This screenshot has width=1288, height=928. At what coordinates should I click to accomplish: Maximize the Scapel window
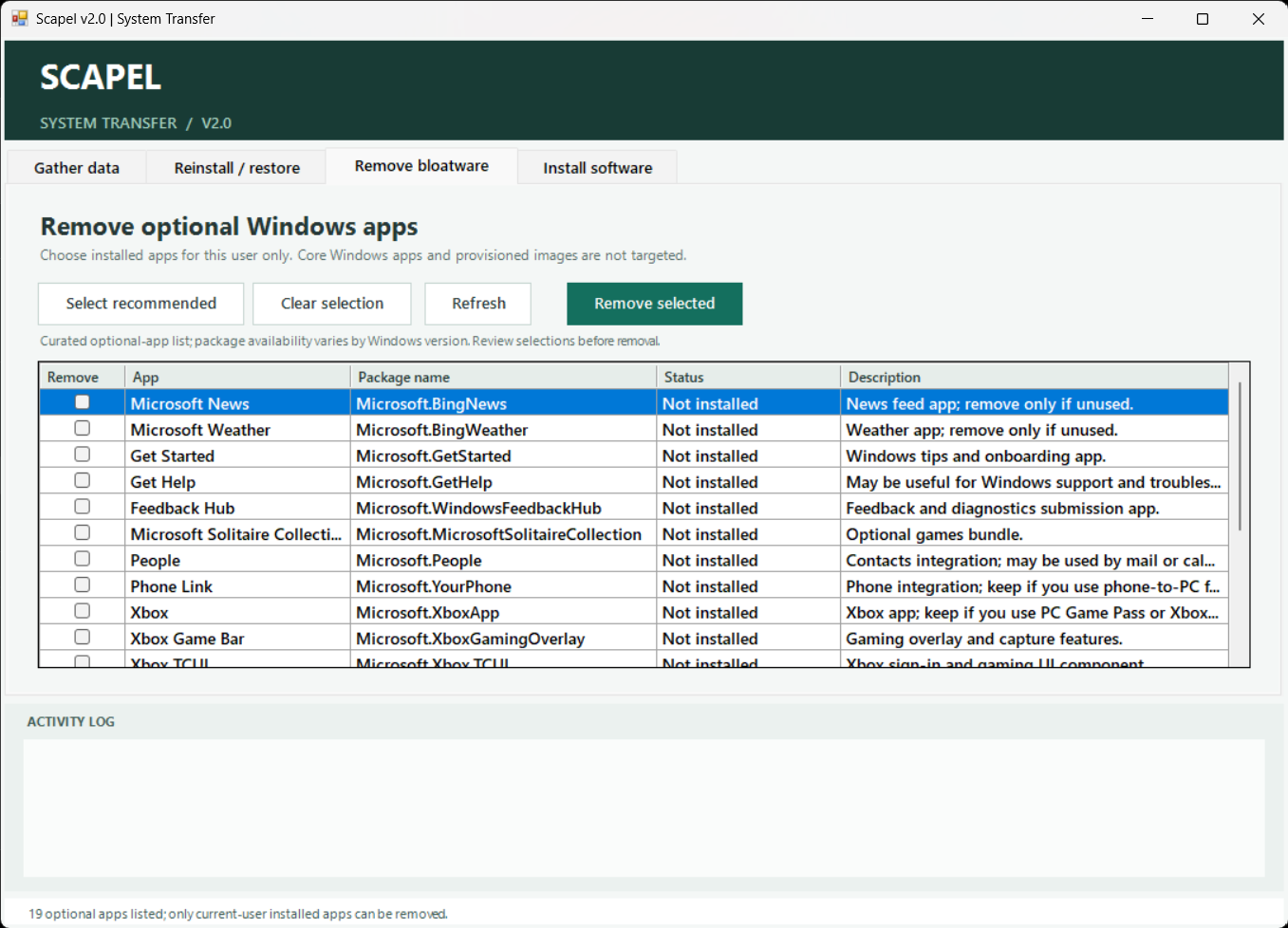pos(1203,19)
